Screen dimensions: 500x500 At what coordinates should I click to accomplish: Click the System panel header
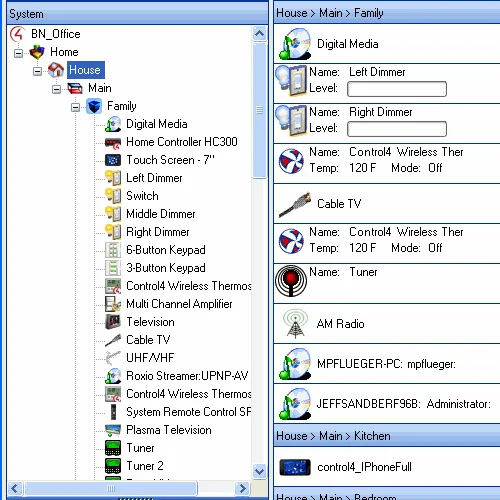point(137,14)
